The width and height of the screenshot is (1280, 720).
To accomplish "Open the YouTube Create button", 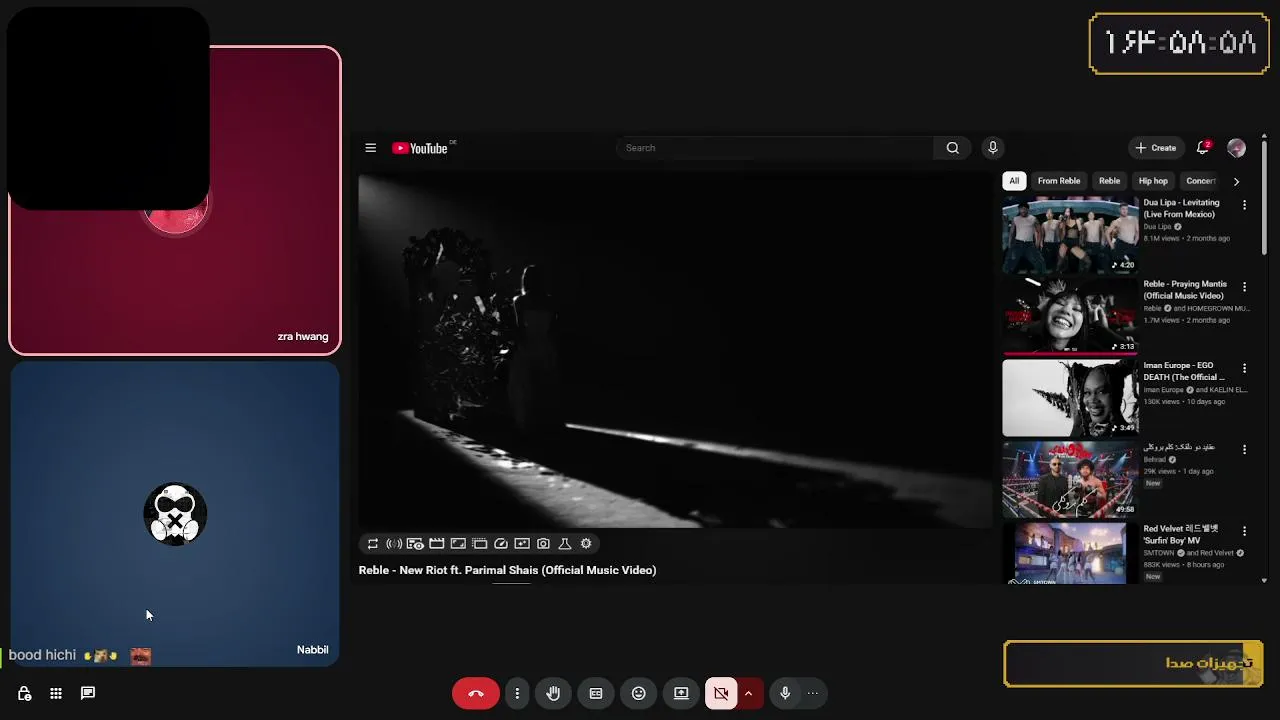I will (1156, 148).
